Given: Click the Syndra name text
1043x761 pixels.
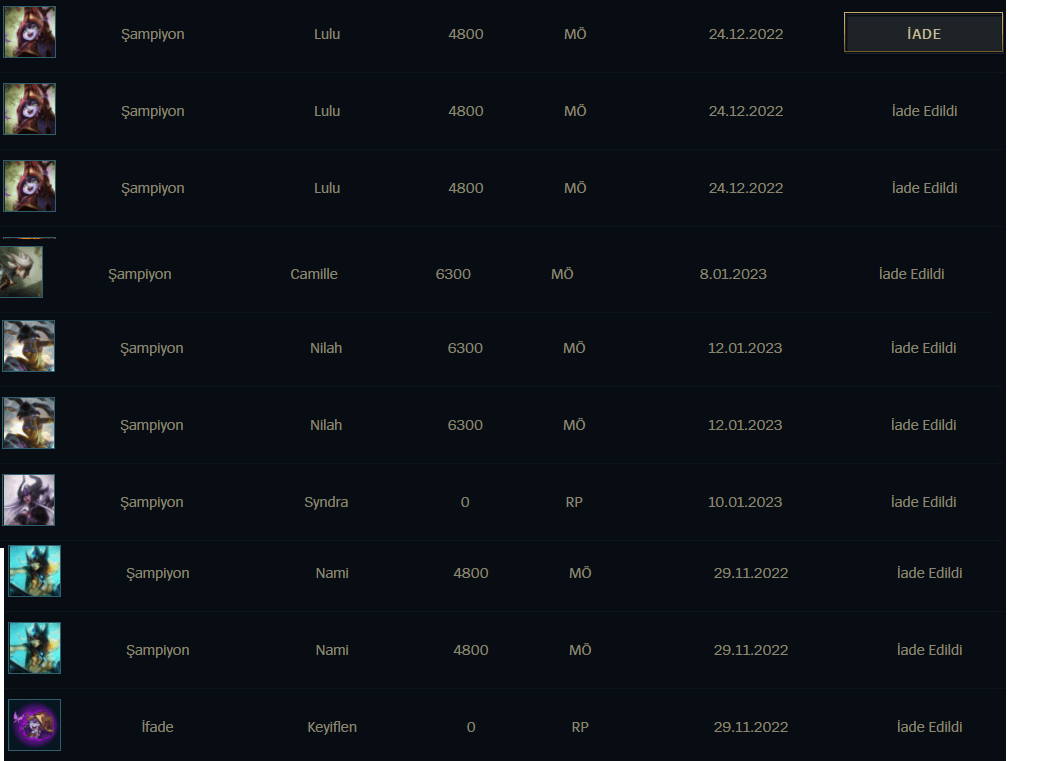Looking at the screenshot, I should [326, 502].
